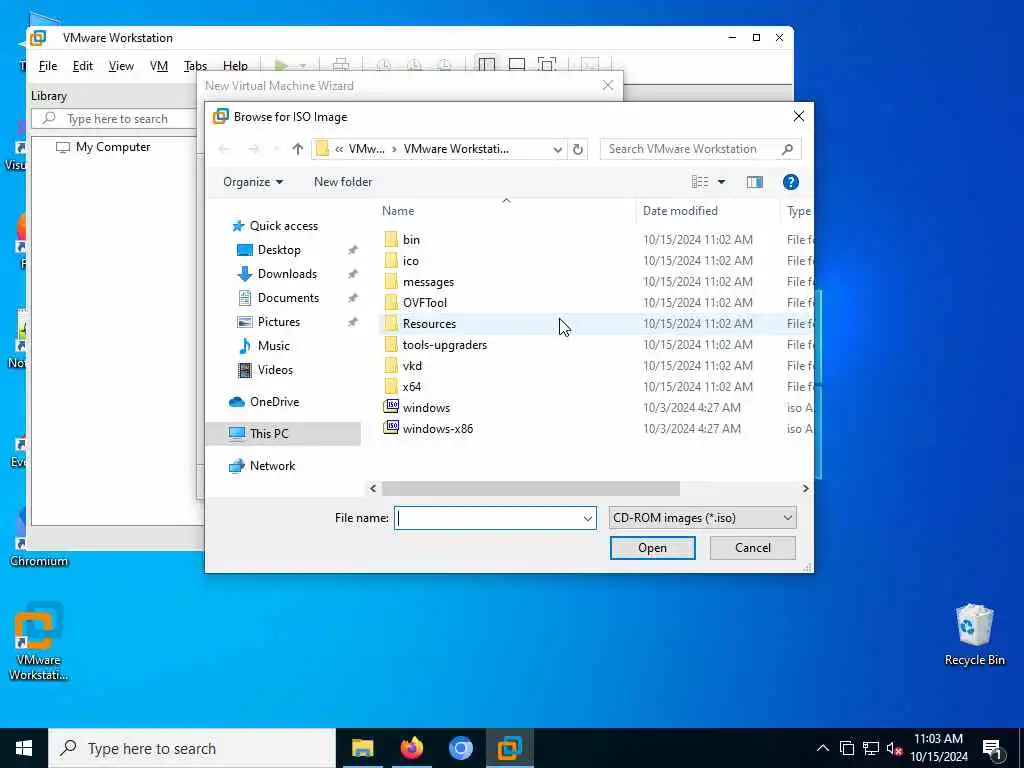
Task: Select the windows ISO file
Action: point(426,408)
